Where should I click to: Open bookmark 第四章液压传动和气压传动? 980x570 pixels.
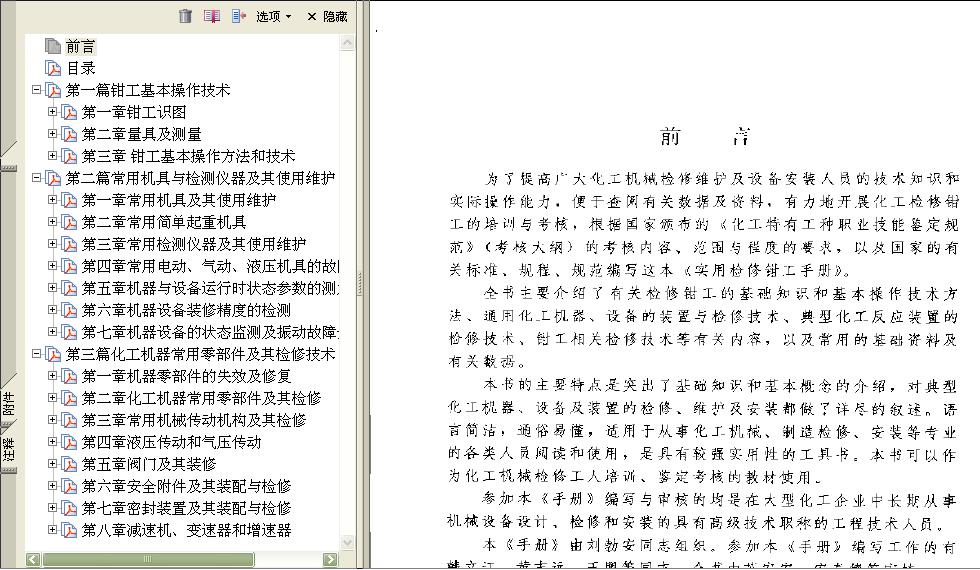click(171, 442)
